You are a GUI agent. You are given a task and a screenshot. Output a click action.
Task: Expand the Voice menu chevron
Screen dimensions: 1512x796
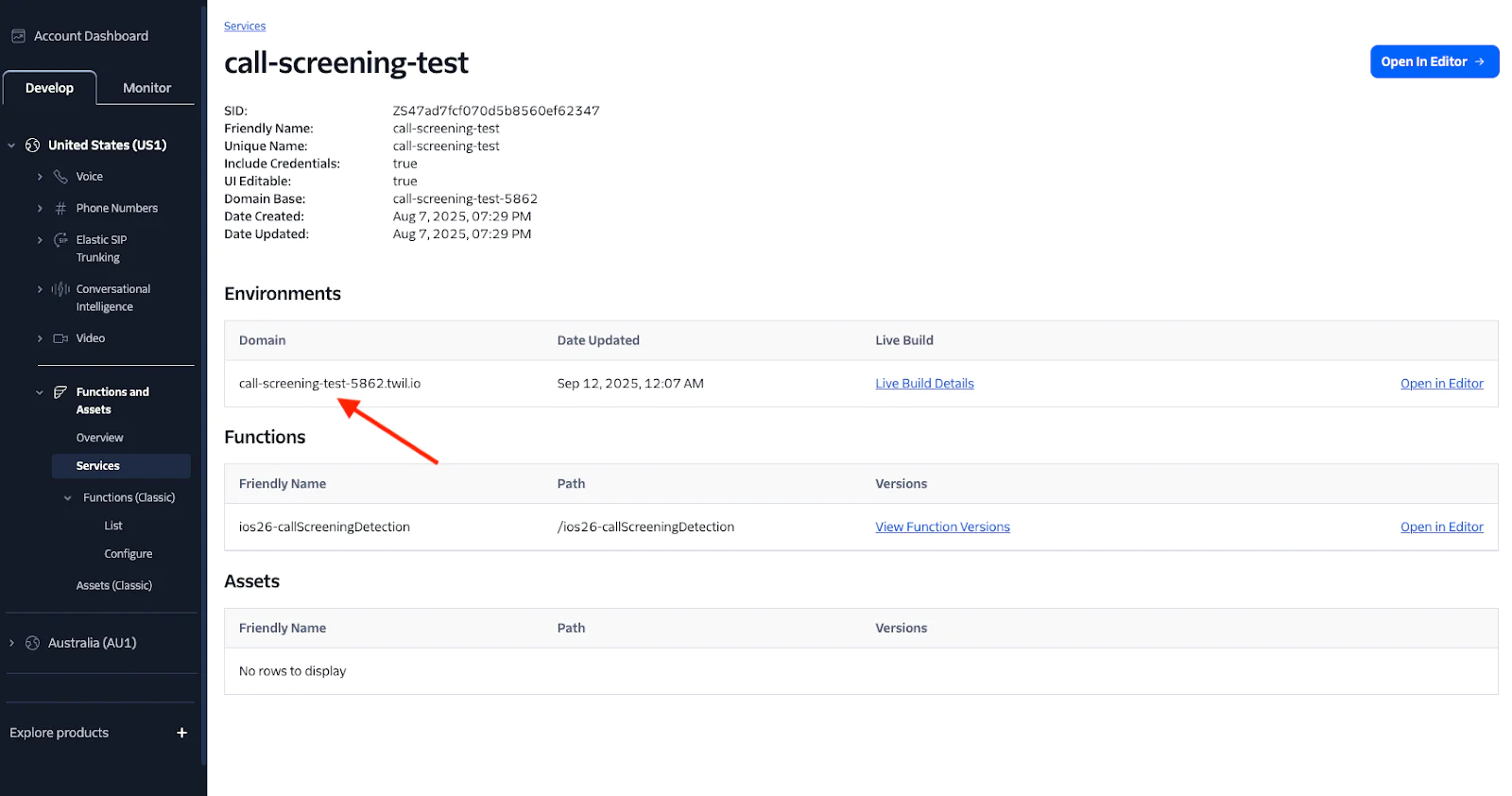40,177
